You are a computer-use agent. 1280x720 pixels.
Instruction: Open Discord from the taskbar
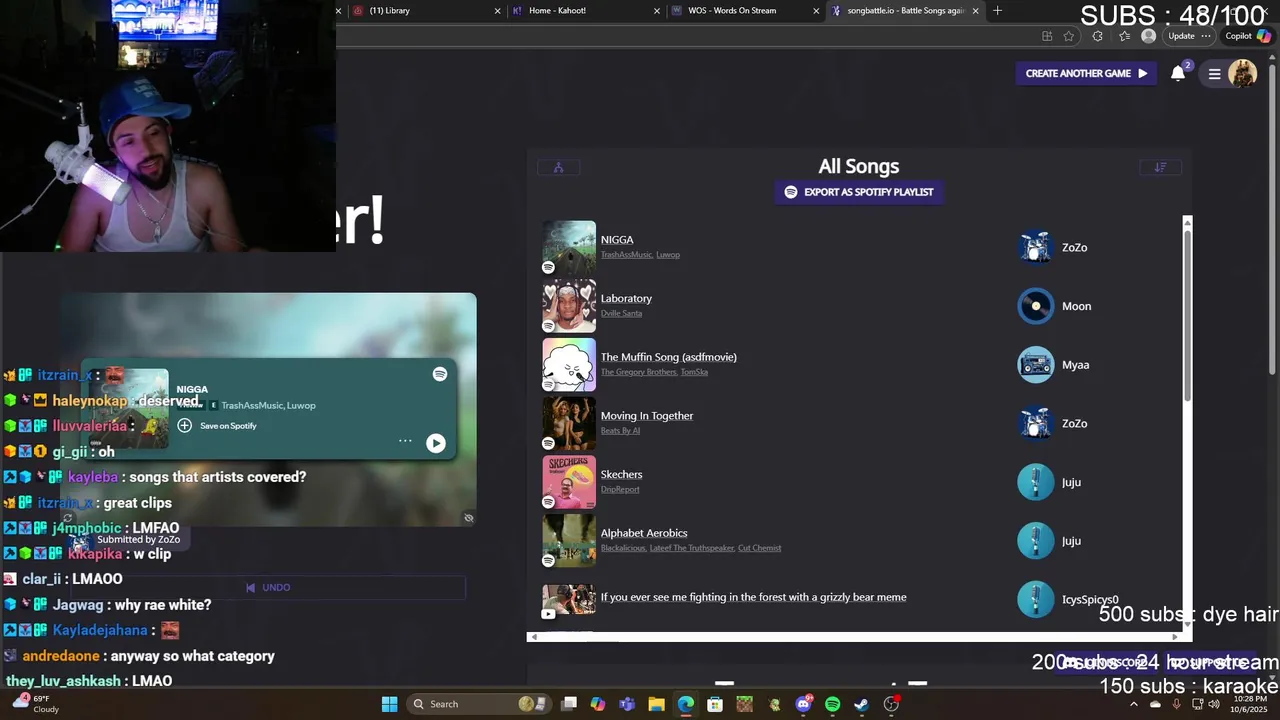click(803, 704)
